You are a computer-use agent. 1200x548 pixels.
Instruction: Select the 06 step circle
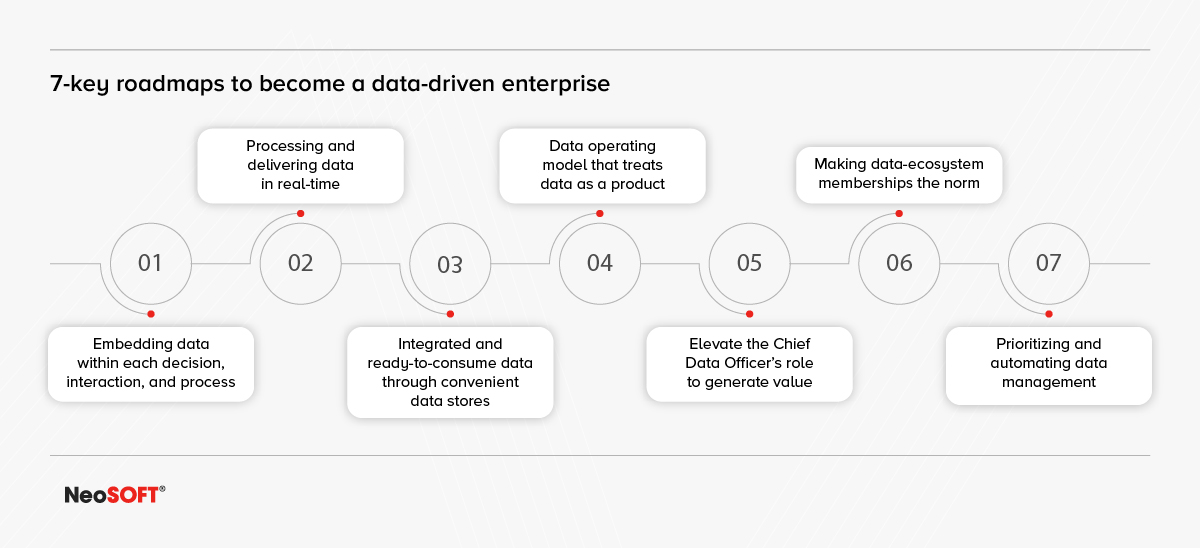coord(899,263)
